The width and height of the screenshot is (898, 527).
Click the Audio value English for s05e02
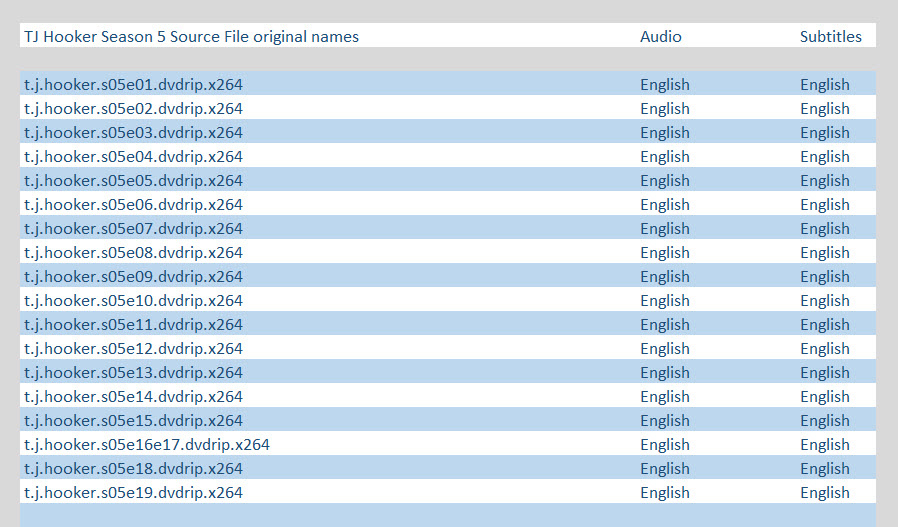[x=664, y=109]
